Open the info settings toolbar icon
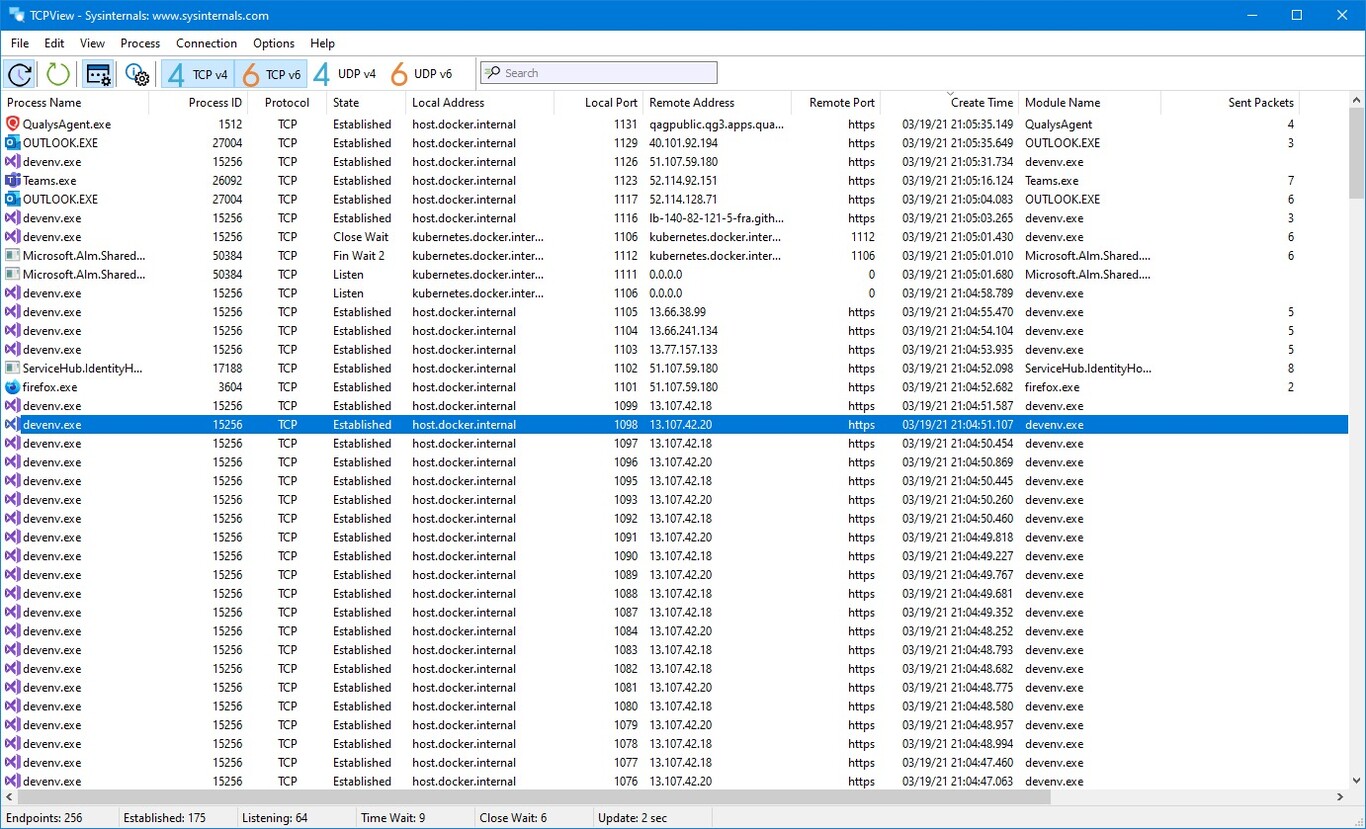 click(x=137, y=73)
